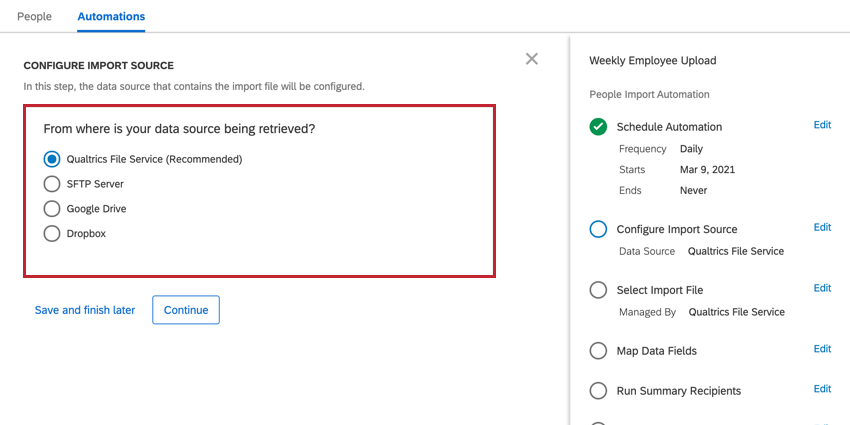This screenshot has width=850, height=425.
Task: Choose the Google Drive radio button
Action: click(x=51, y=209)
